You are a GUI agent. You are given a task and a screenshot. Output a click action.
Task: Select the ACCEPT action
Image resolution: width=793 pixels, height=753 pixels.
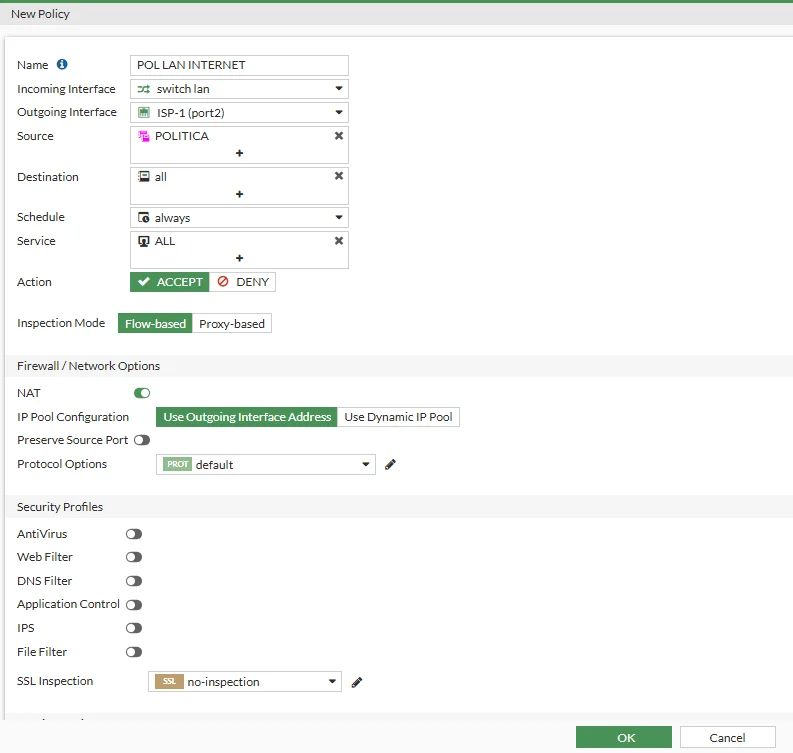coord(169,282)
